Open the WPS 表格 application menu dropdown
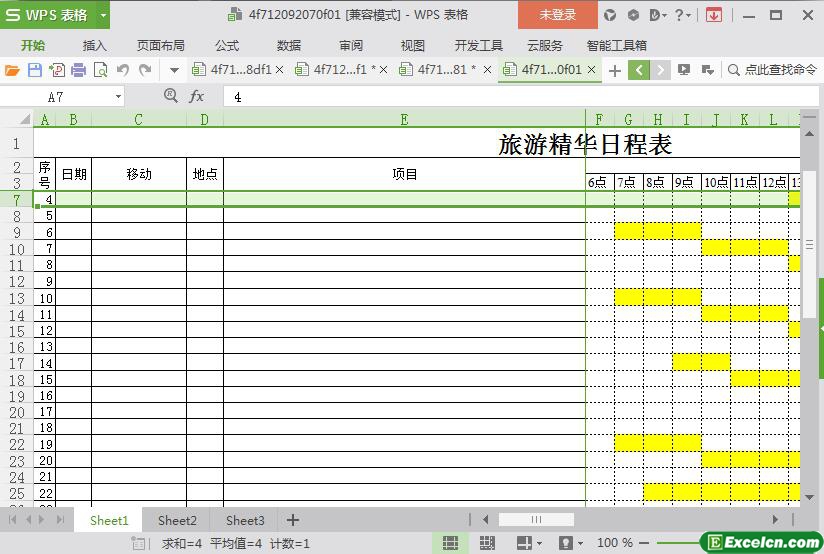The image size is (824, 554). 104,15
